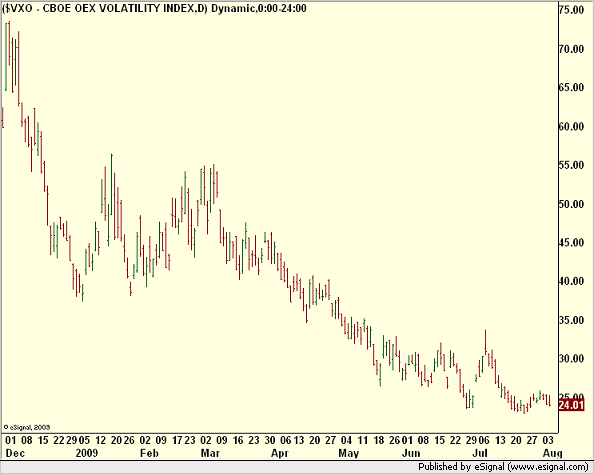Click the 01 date label above Dec
This screenshot has height=474, width=594.
coord(11,440)
